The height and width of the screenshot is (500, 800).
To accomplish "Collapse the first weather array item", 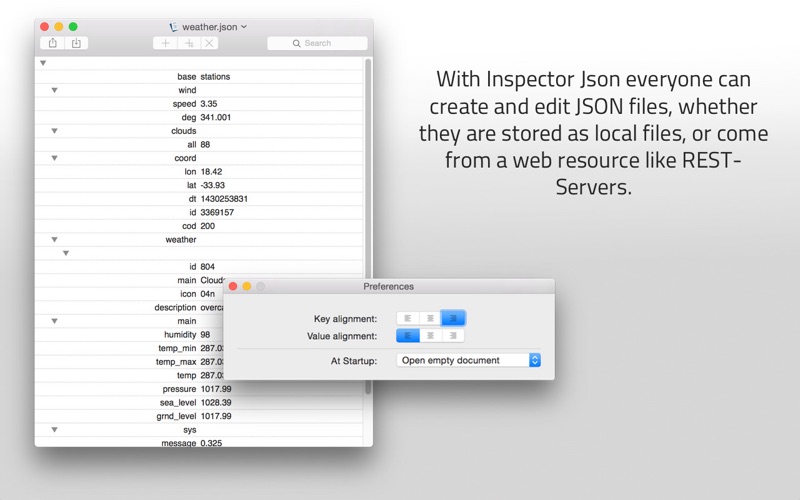I will [66, 253].
